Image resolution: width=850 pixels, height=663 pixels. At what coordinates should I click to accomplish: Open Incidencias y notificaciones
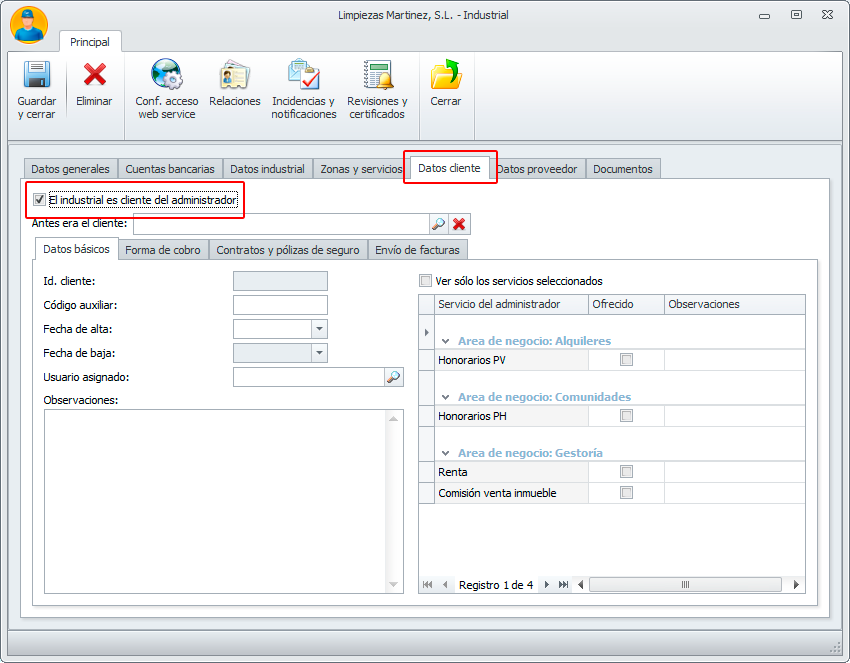[x=303, y=76]
